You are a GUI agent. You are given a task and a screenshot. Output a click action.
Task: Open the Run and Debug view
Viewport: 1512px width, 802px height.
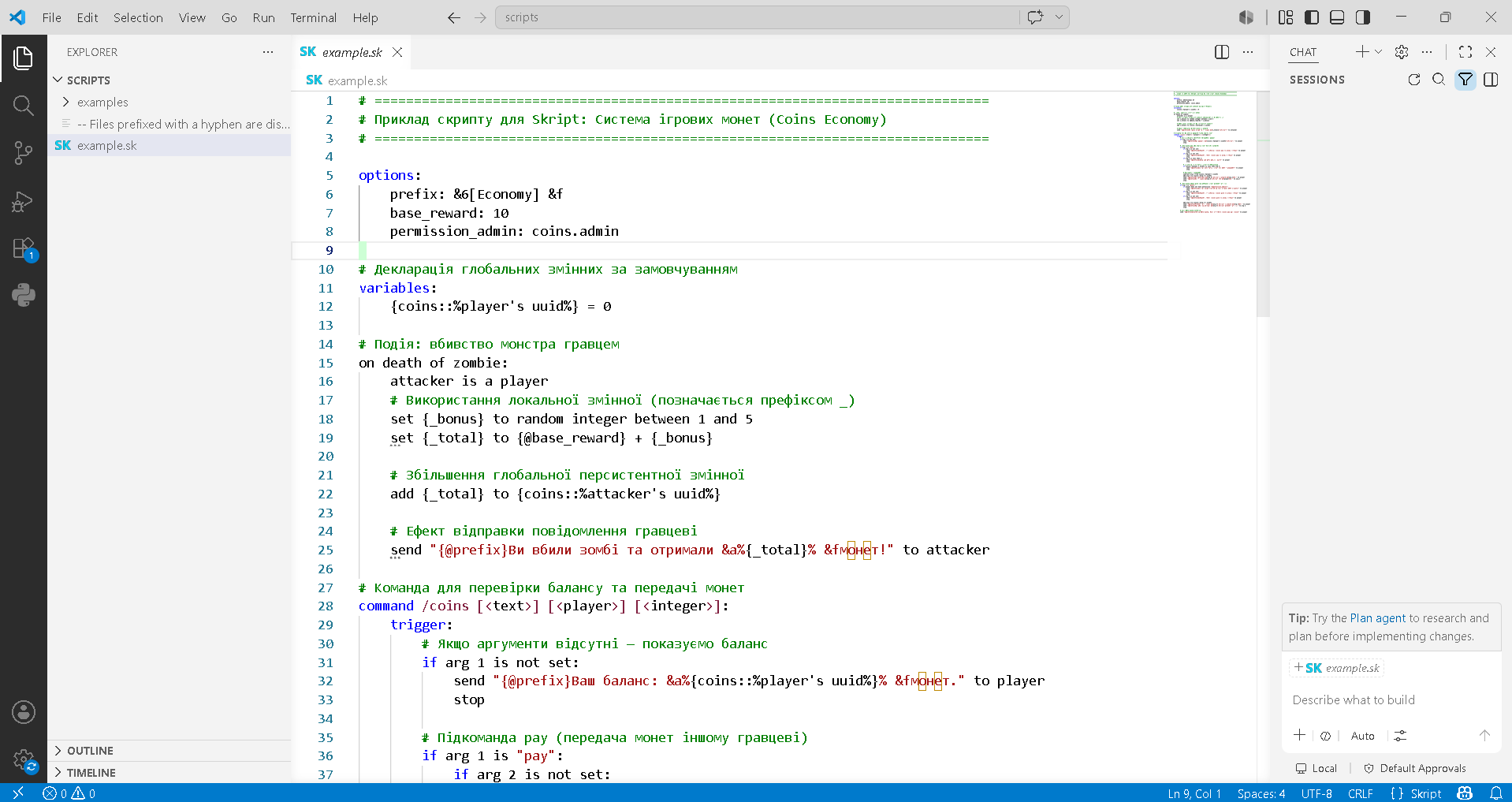[24, 202]
